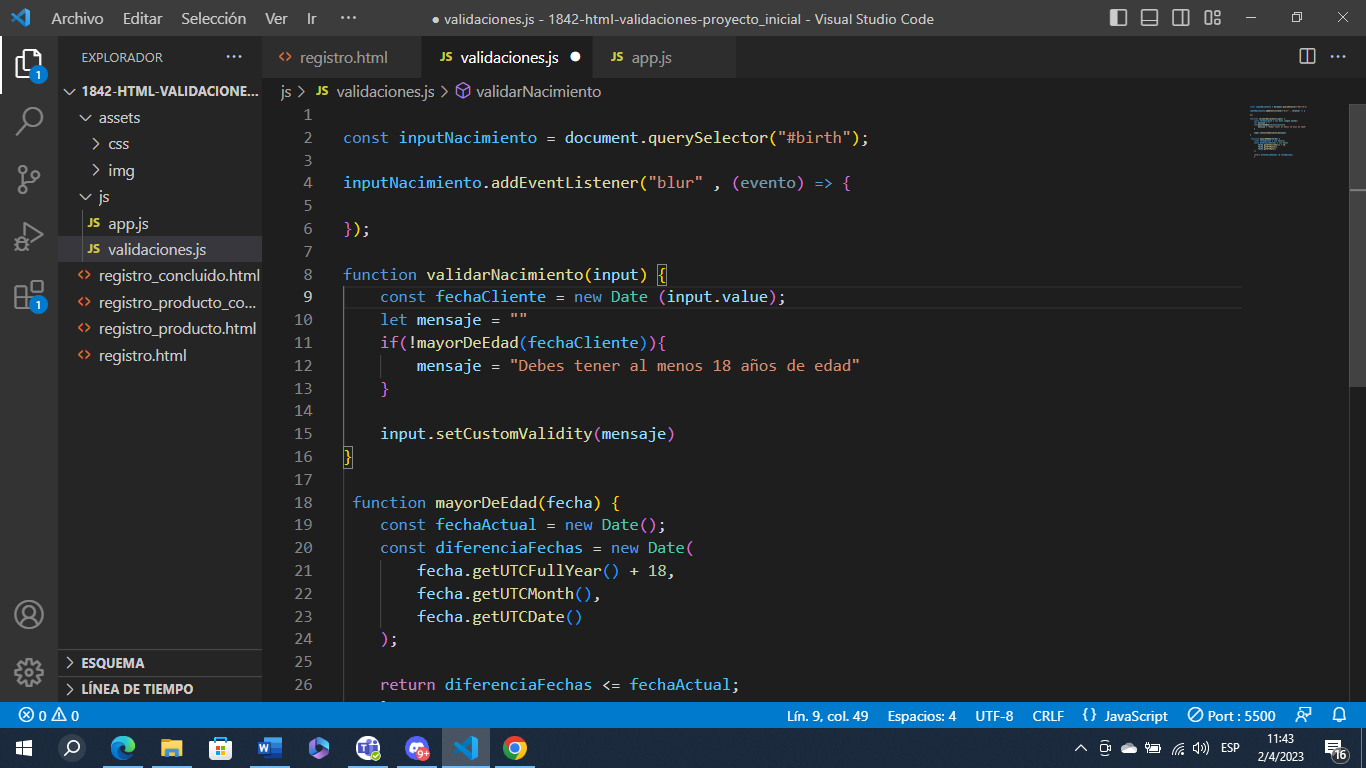Collapse the js folder in explorer
Screen dimensions: 1366x768
click(x=160, y=197)
